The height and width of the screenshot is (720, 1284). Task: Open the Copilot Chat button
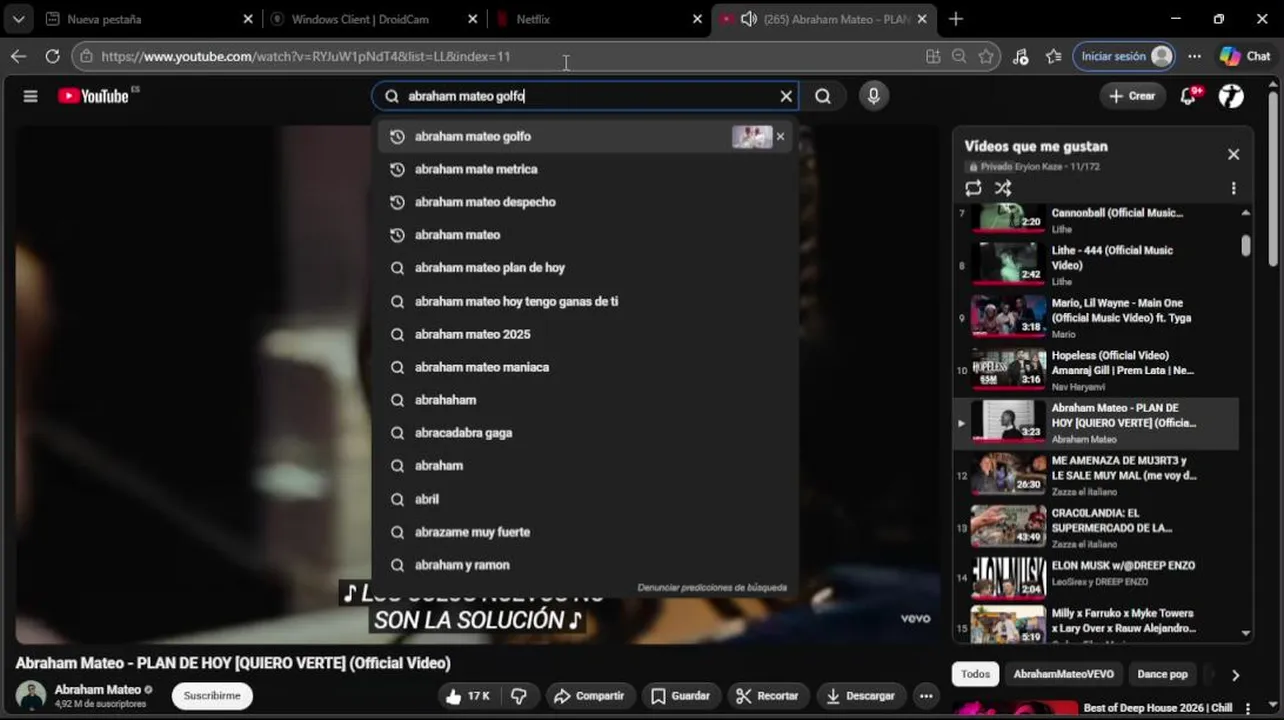point(1245,57)
